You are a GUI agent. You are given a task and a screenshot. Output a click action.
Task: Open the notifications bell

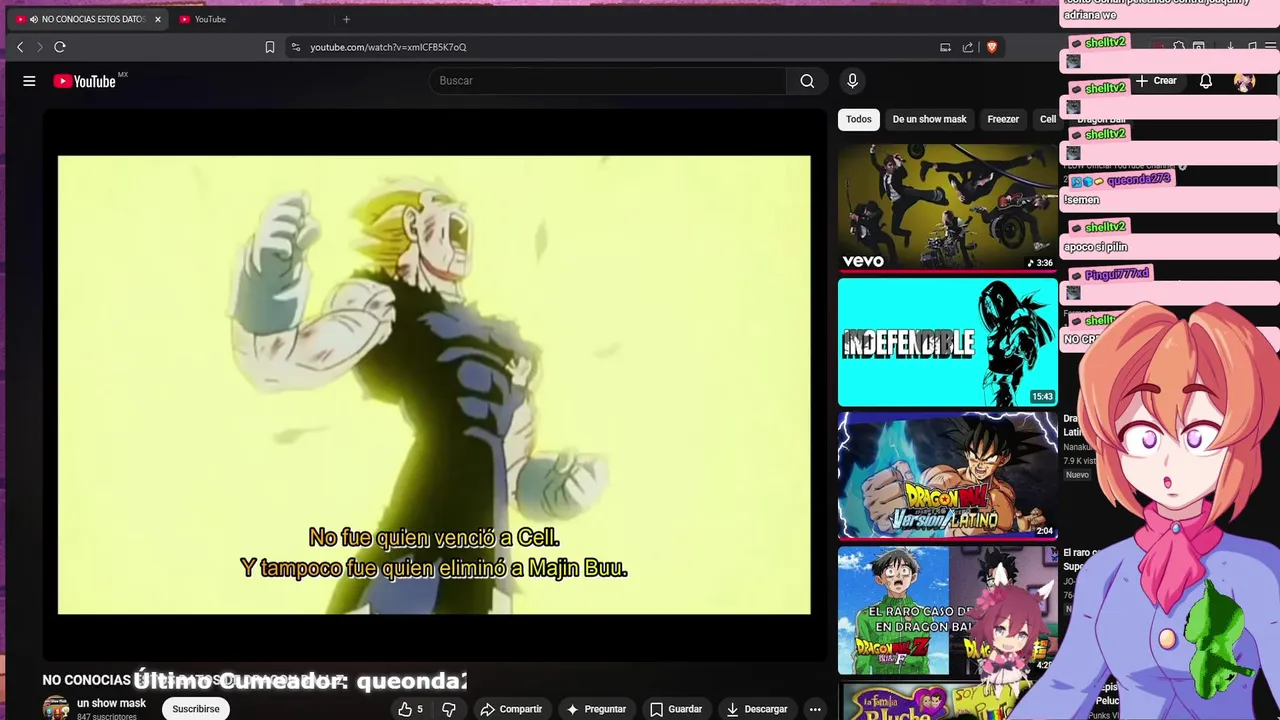tap(1206, 81)
